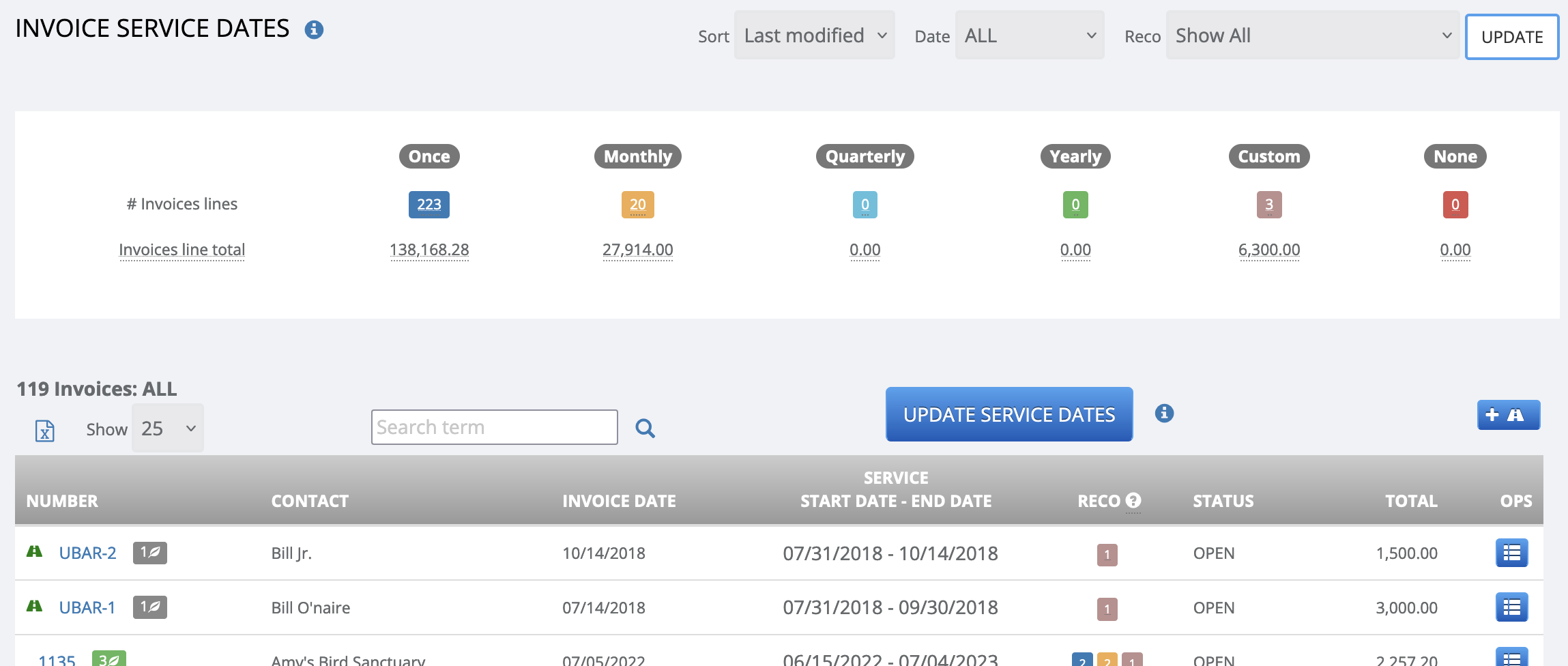
Task: Click the gray 1 leaf badge on UBAR-1
Action: [150, 607]
